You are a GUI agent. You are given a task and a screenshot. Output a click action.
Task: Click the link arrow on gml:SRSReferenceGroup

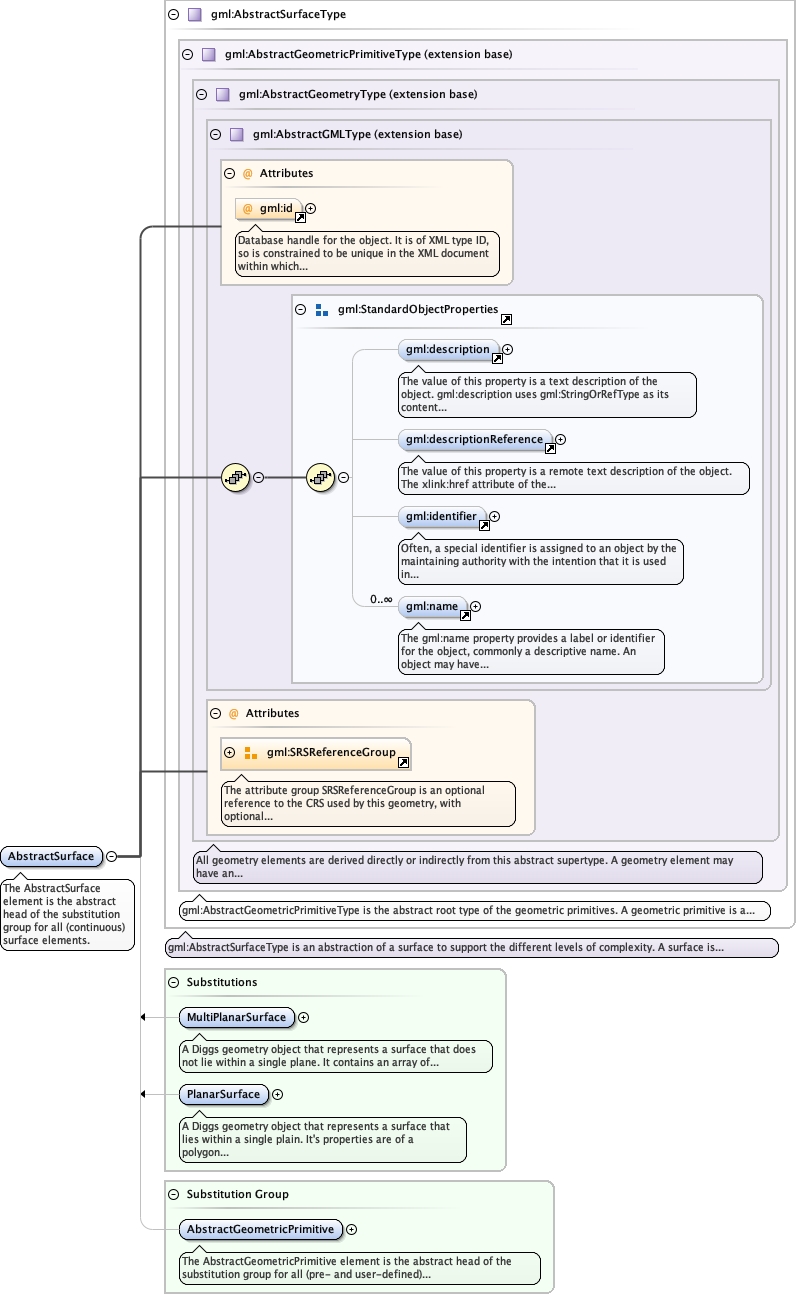[x=403, y=762]
